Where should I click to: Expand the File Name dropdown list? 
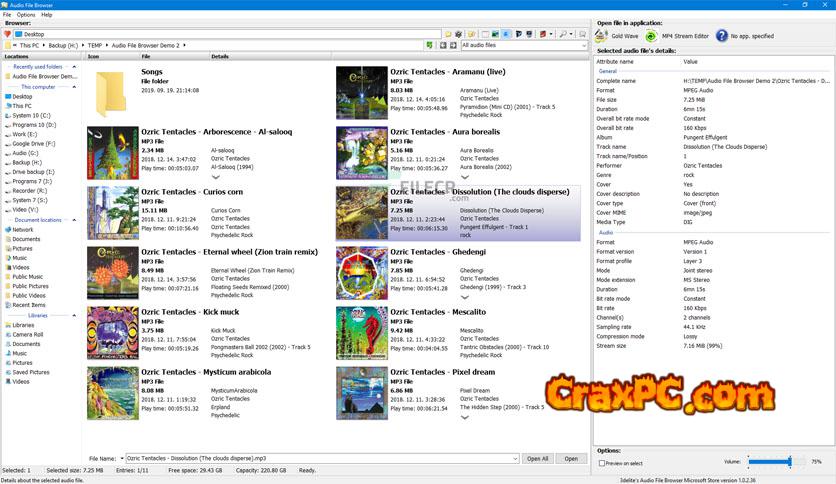click(514, 459)
